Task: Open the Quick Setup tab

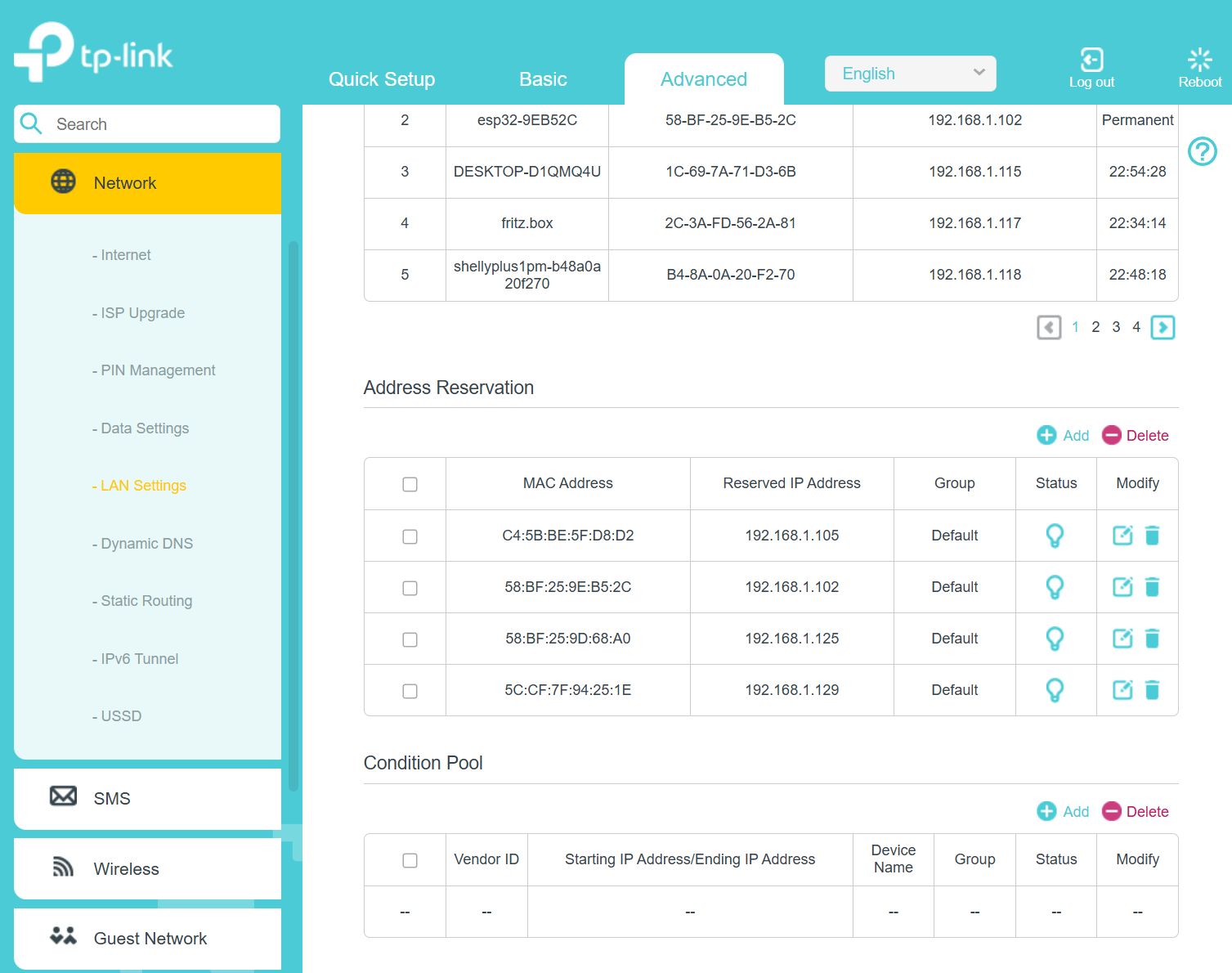Action: point(381,79)
